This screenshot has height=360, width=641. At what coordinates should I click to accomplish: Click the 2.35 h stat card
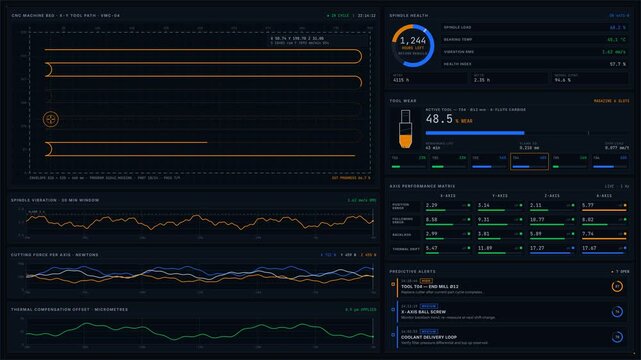coord(509,78)
